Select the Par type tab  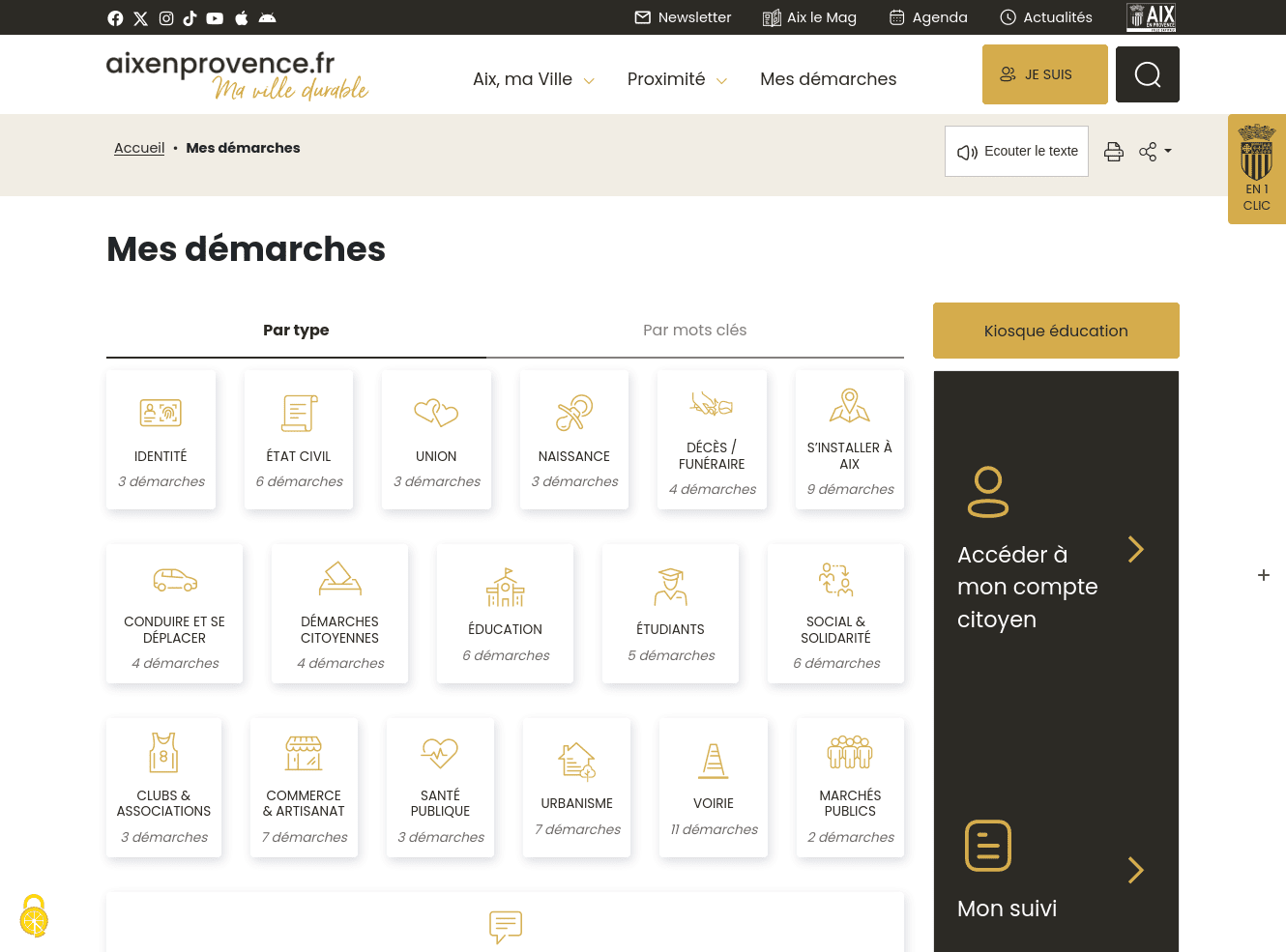[296, 331]
